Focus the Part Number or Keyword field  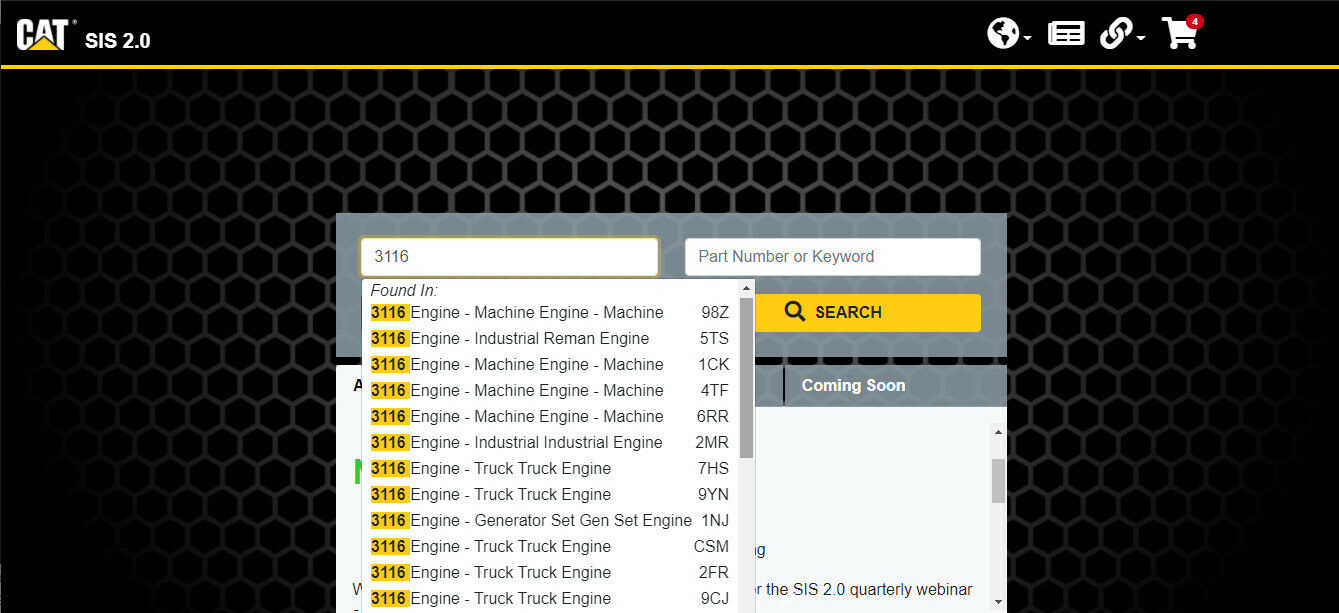pyautogui.click(x=832, y=257)
